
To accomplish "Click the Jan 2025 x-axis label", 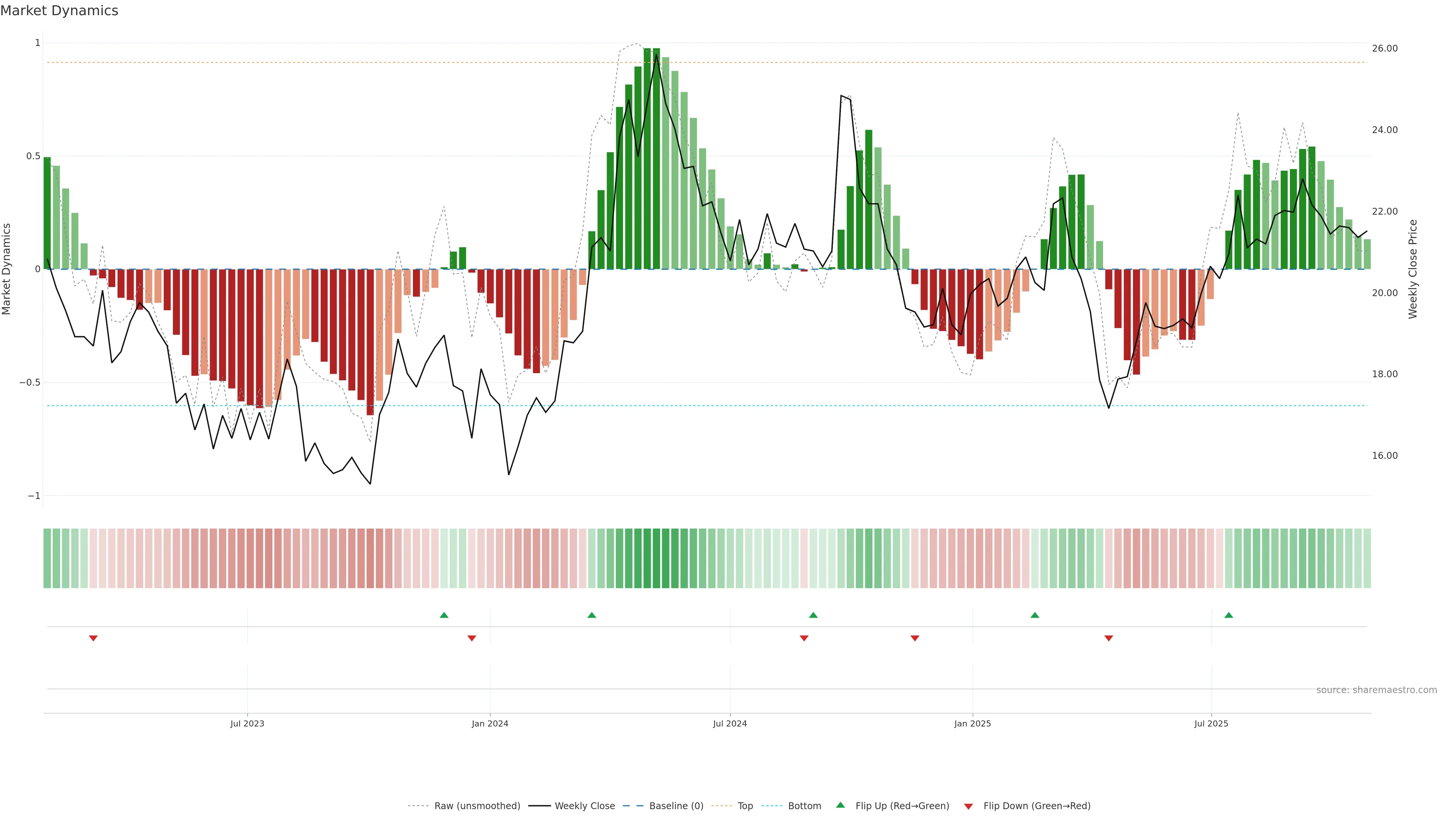I will click(972, 723).
